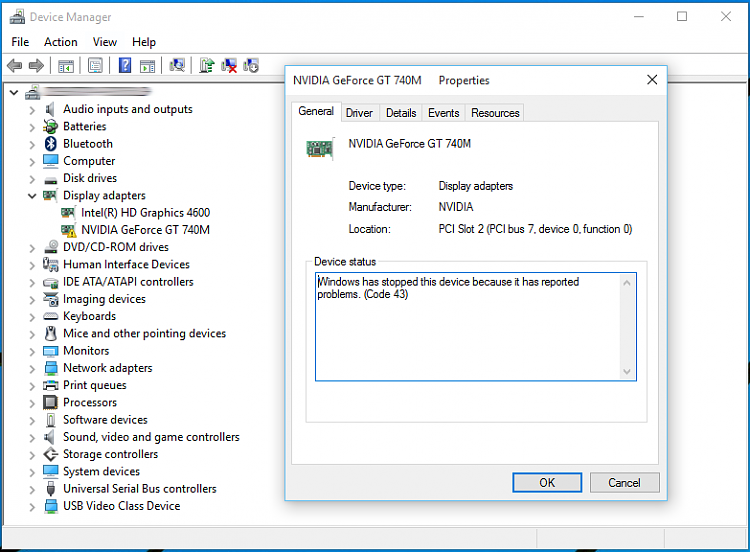750x552 pixels.
Task: Switch to the Driver tab
Action: (x=359, y=113)
